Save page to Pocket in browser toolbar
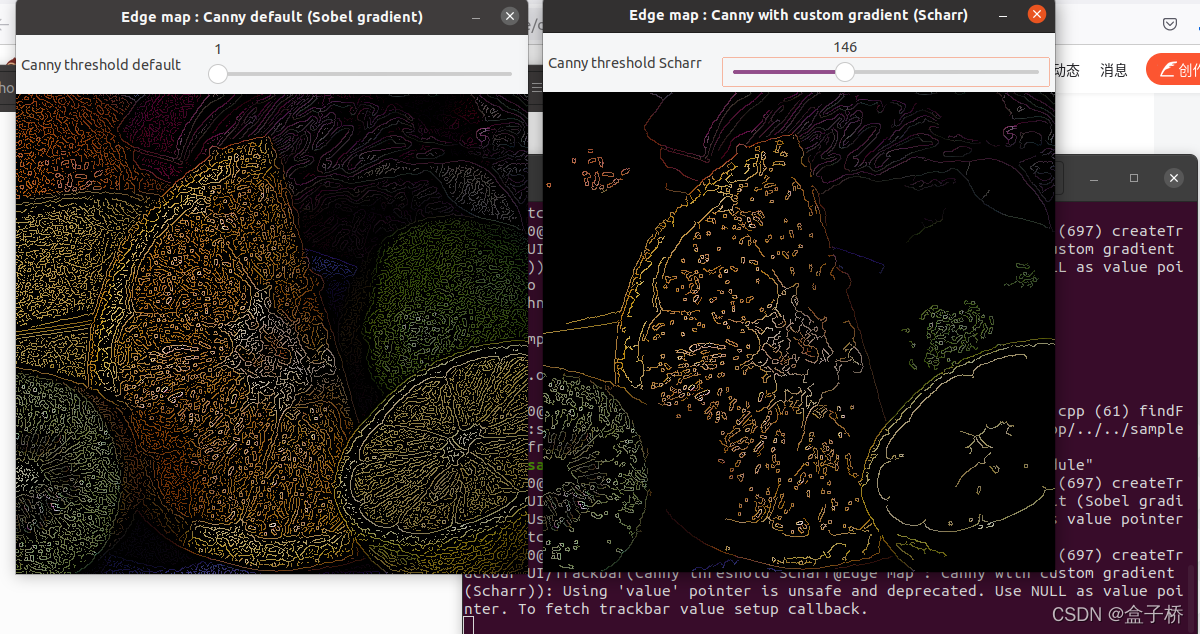This screenshot has height=634, width=1200. (x=1170, y=24)
